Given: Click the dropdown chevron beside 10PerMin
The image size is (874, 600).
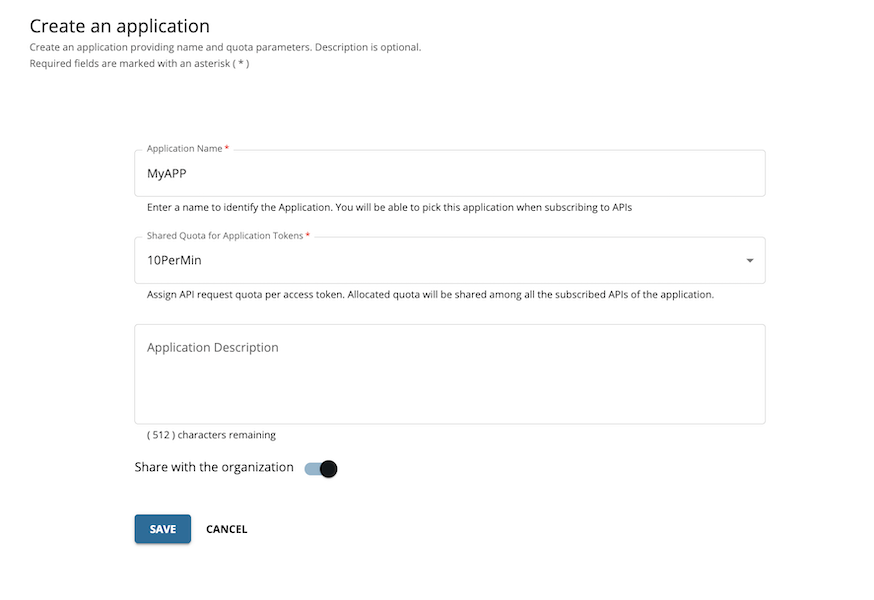Looking at the screenshot, I should (749, 260).
